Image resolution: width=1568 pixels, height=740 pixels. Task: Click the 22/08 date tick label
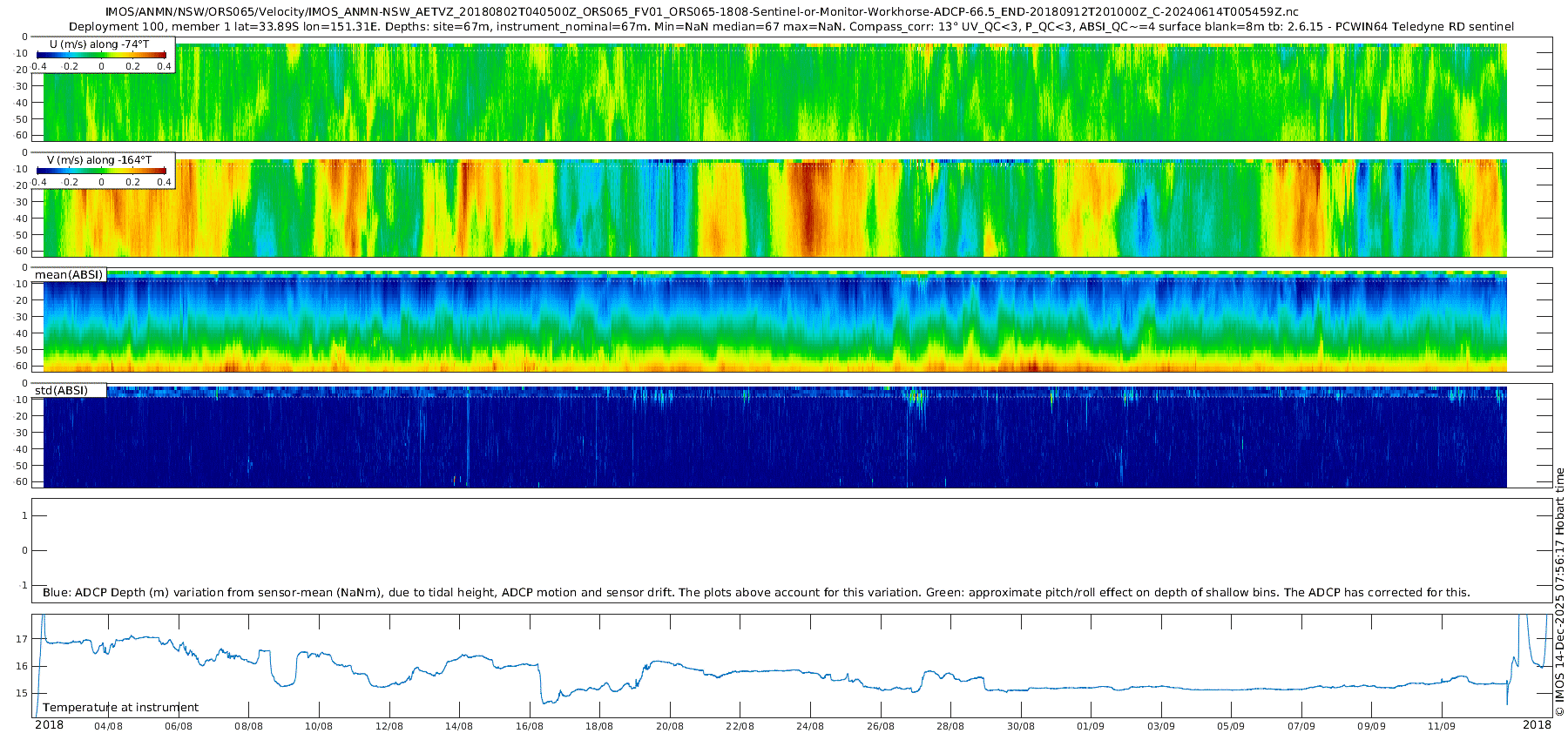740,726
